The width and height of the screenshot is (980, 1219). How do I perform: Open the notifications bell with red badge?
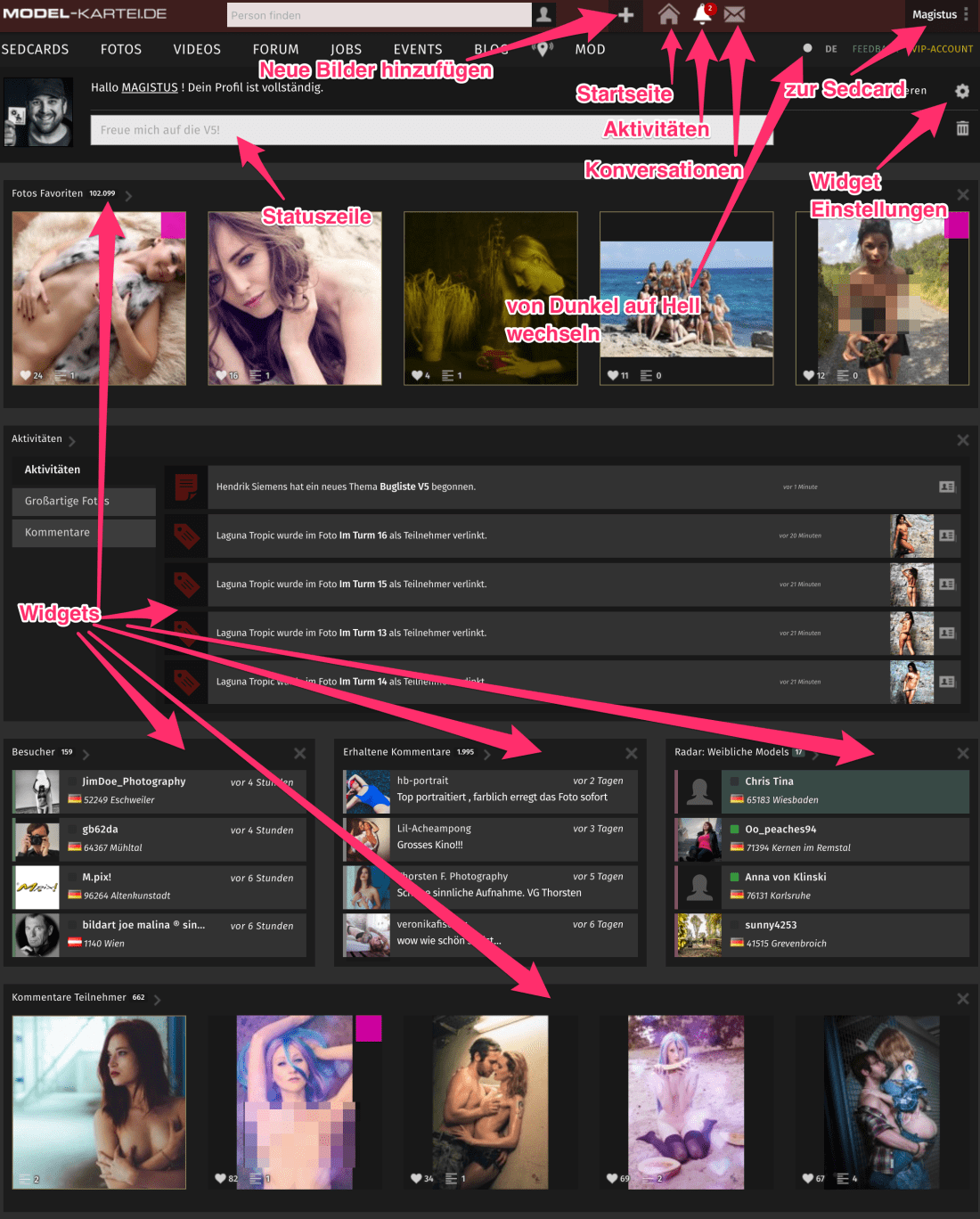point(702,14)
